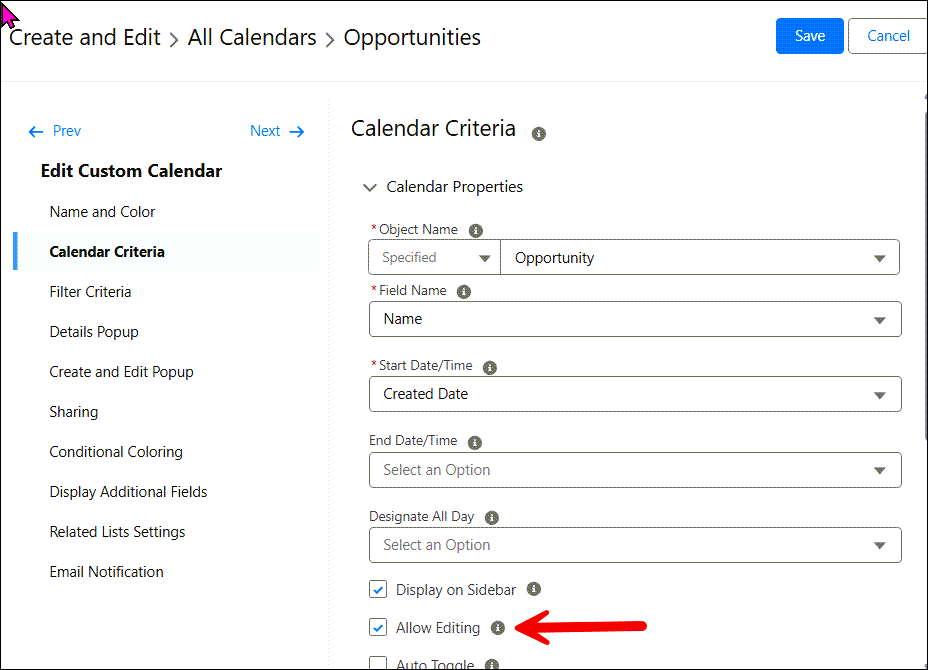Click the Next arrow link

pyautogui.click(x=277, y=131)
